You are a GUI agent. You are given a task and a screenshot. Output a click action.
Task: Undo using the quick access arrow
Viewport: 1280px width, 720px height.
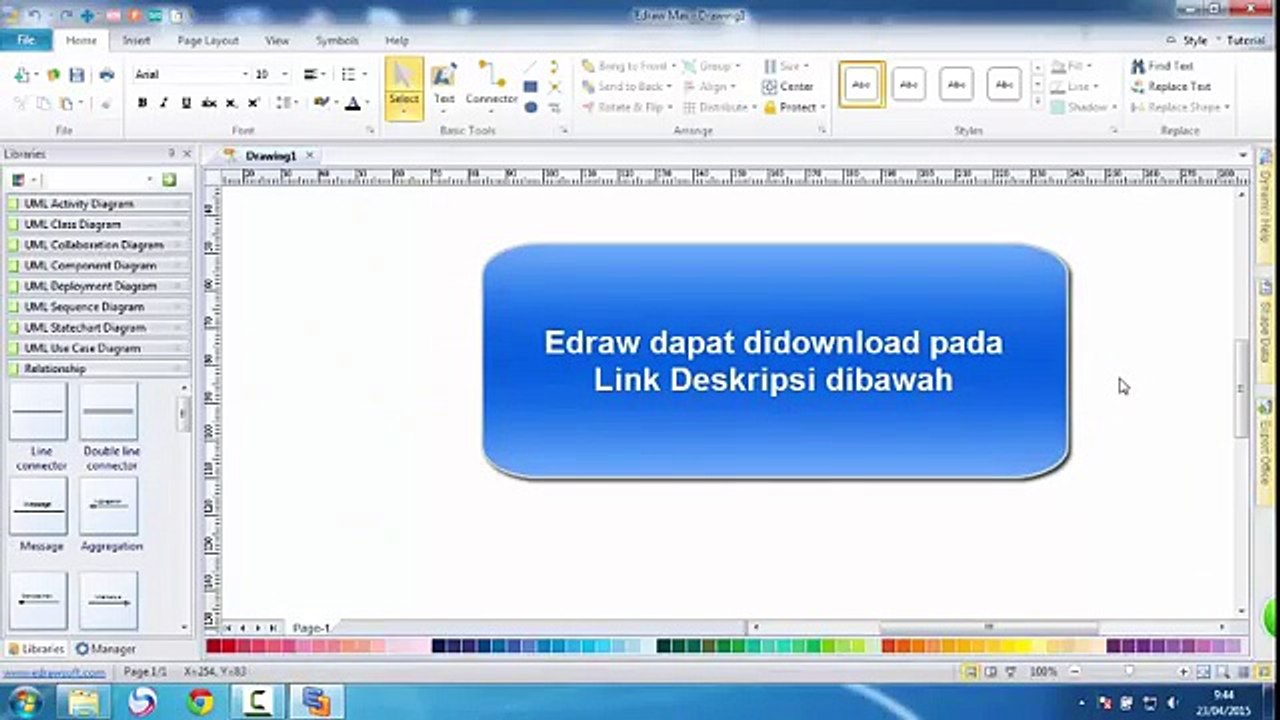[x=34, y=16]
